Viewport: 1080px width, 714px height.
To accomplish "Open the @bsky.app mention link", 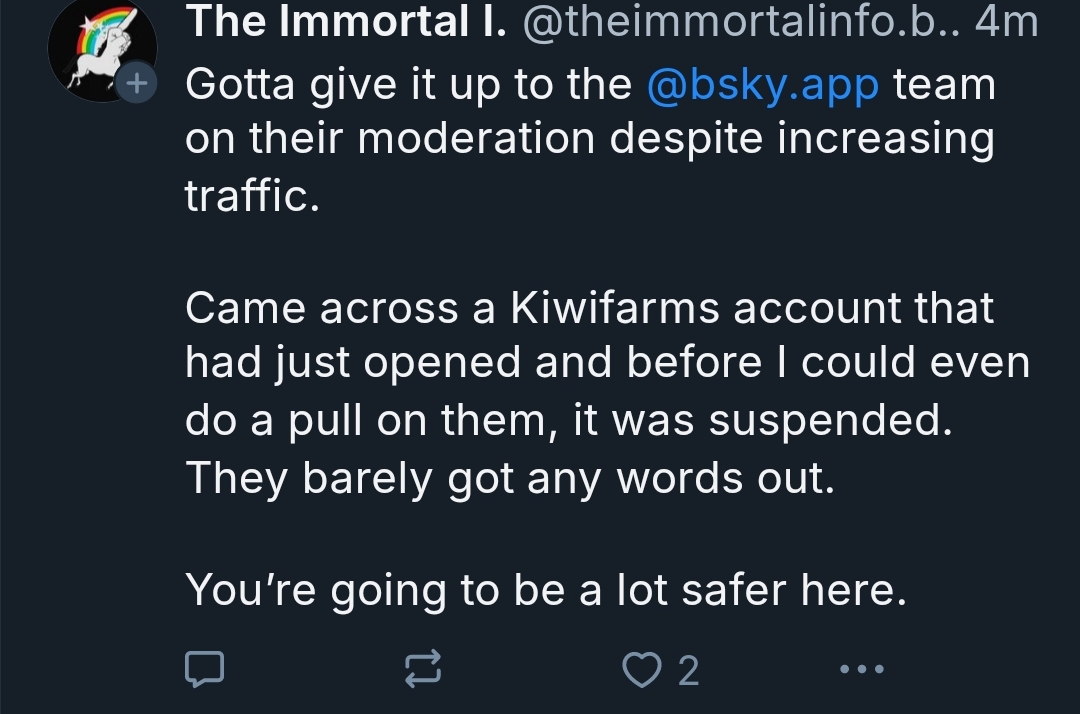I will [x=763, y=85].
